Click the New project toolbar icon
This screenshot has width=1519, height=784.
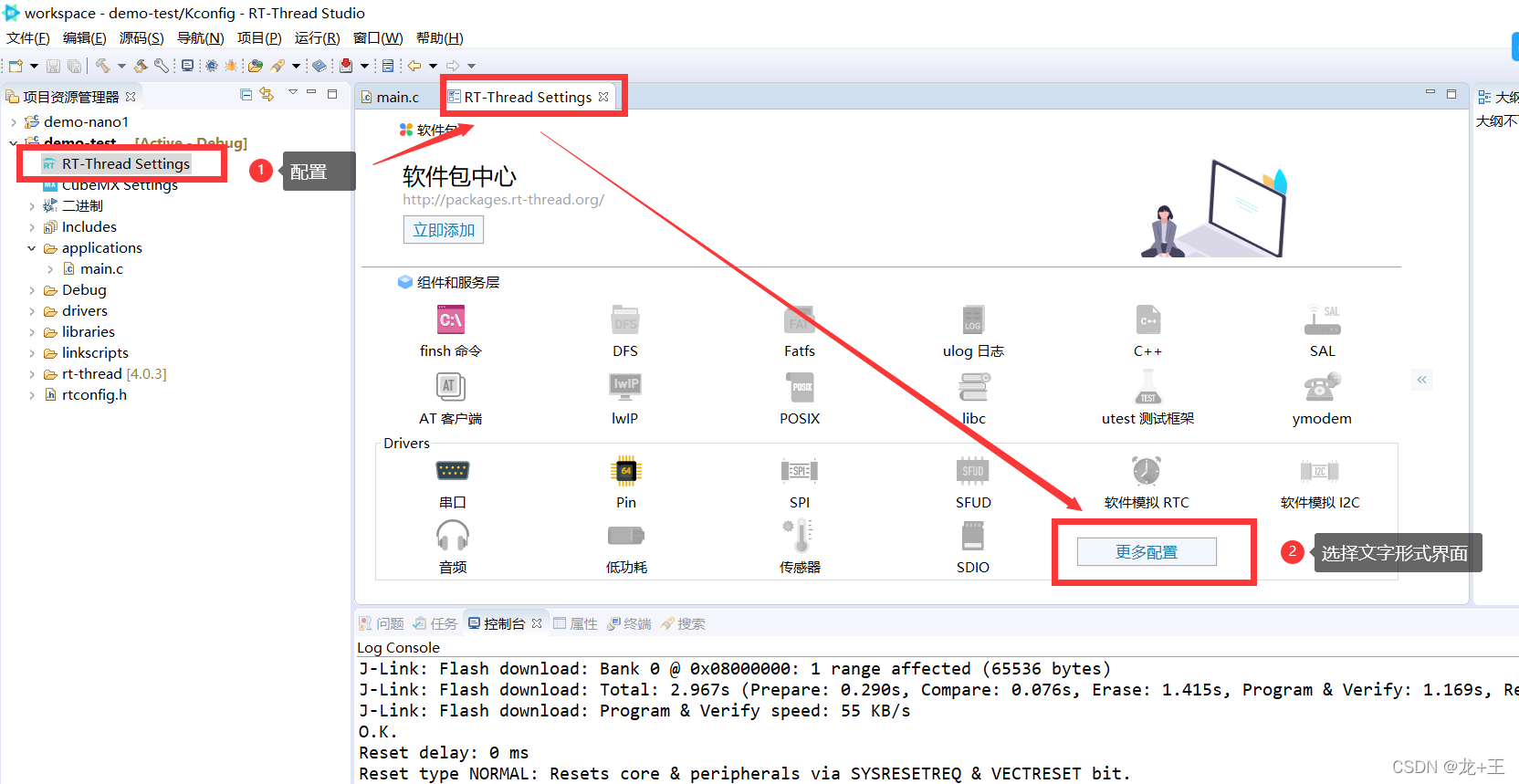coord(16,66)
